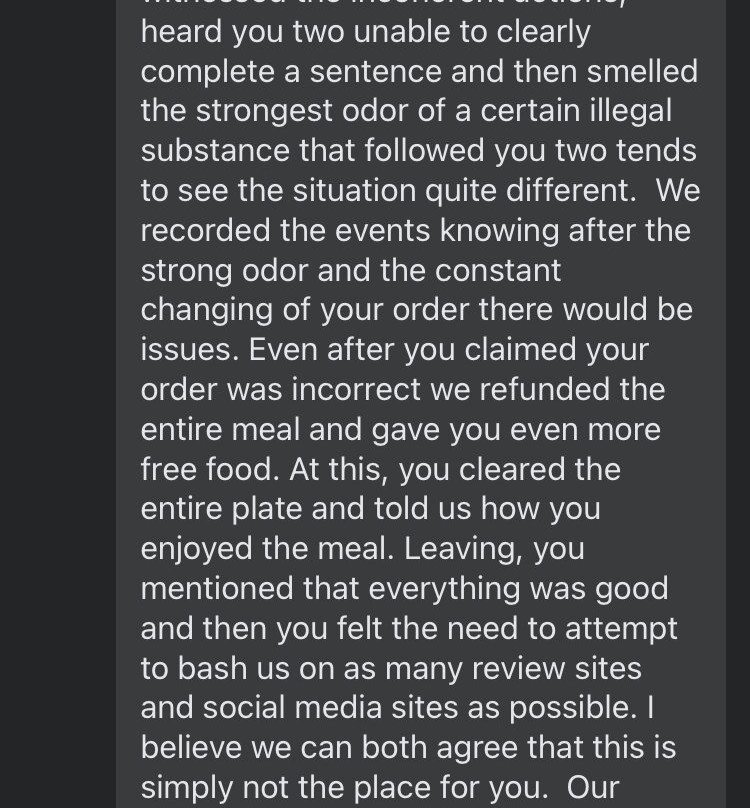Click the word 'issues' in the text
750x808 pixels.
click(190, 350)
